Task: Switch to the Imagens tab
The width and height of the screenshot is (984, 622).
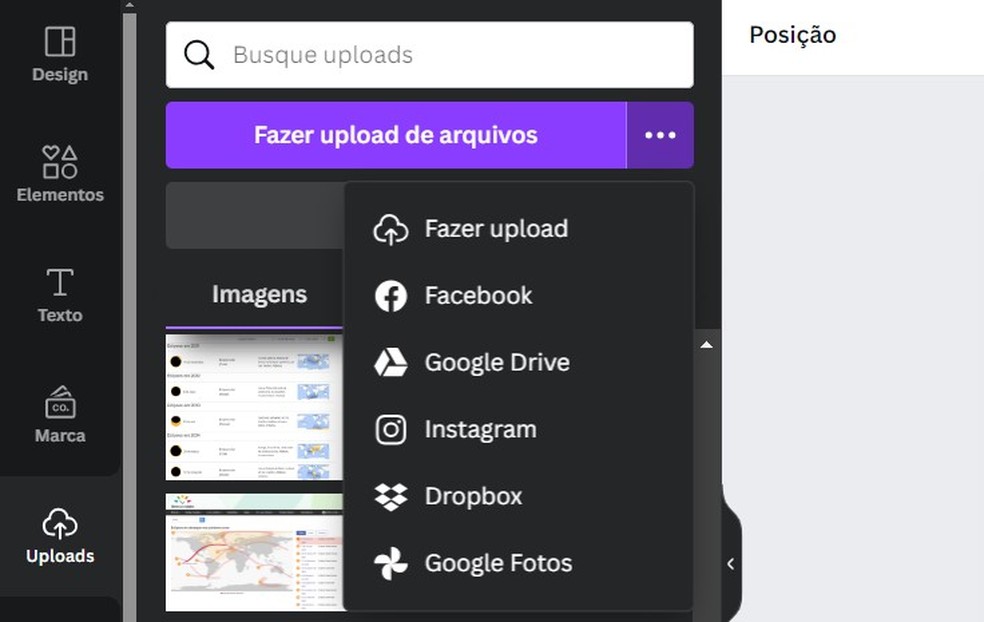Action: 259,294
